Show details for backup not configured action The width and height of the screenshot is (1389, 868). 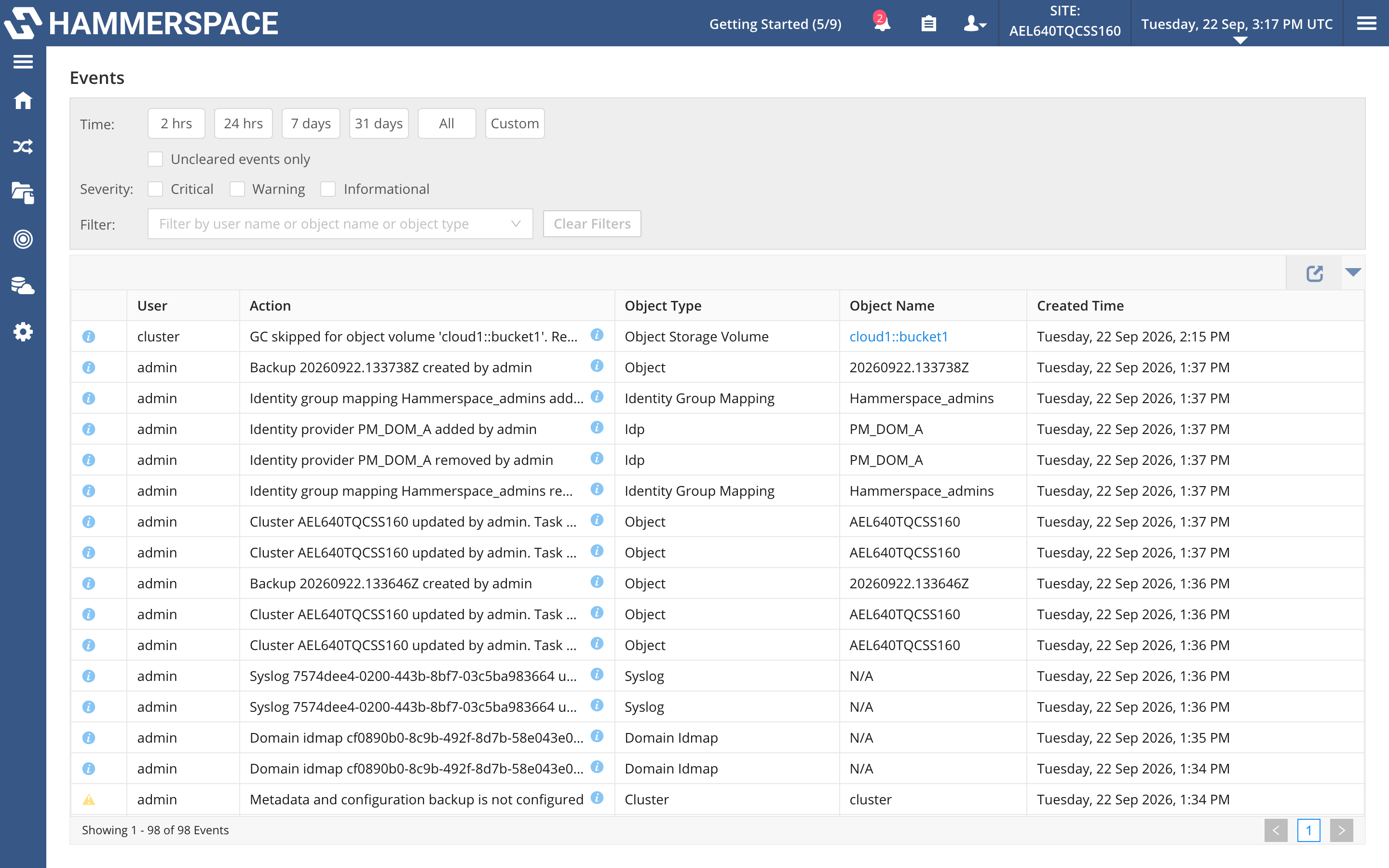pos(597,798)
